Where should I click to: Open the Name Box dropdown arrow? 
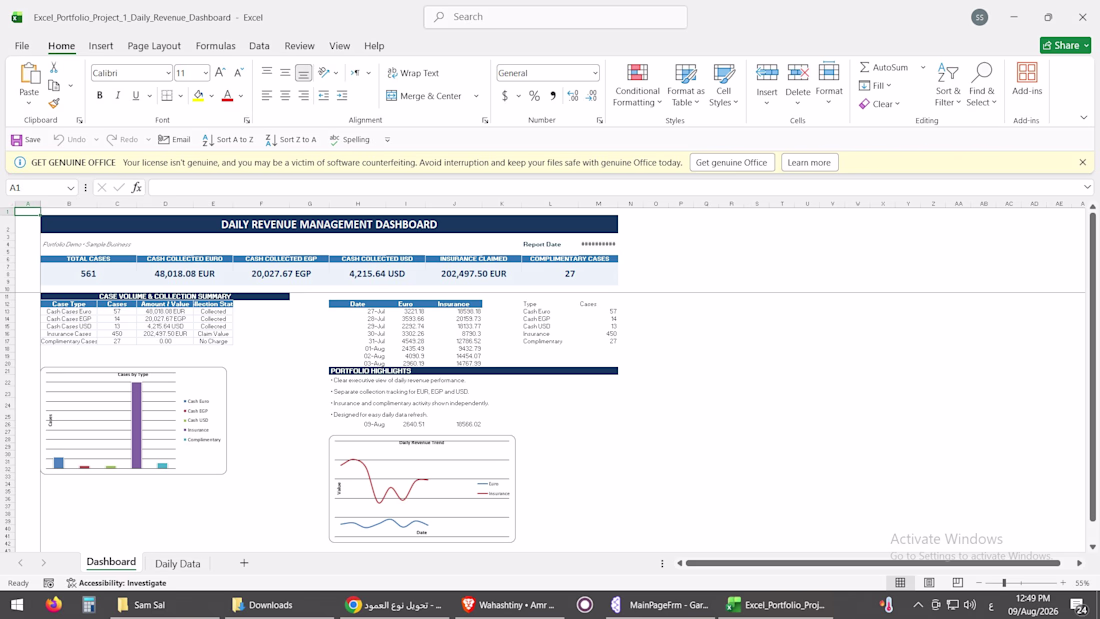[70, 188]
